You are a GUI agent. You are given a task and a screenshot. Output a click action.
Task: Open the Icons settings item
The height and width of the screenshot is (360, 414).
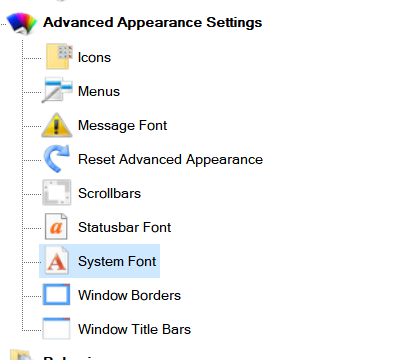[x=94, y=57]
